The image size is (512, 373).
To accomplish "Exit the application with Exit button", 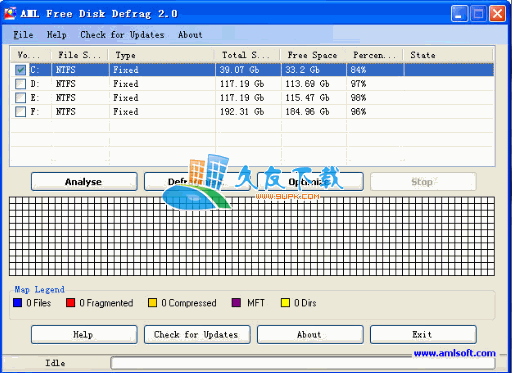I will pos(423,334).
